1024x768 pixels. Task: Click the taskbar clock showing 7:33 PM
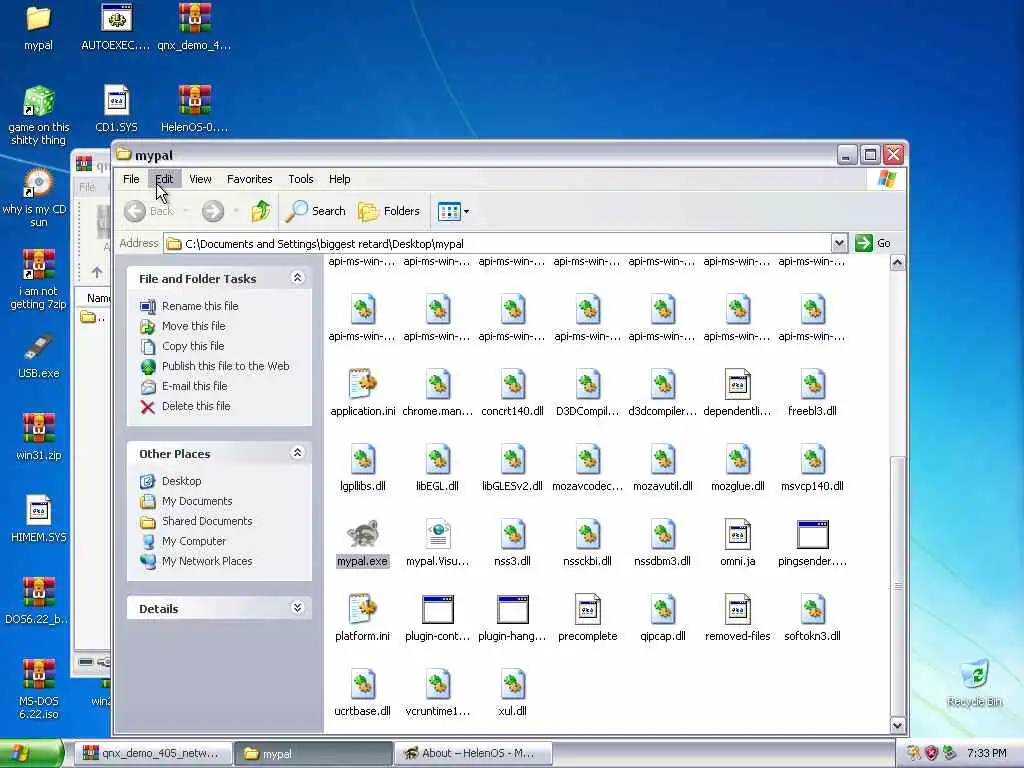(x=986, y=754)
